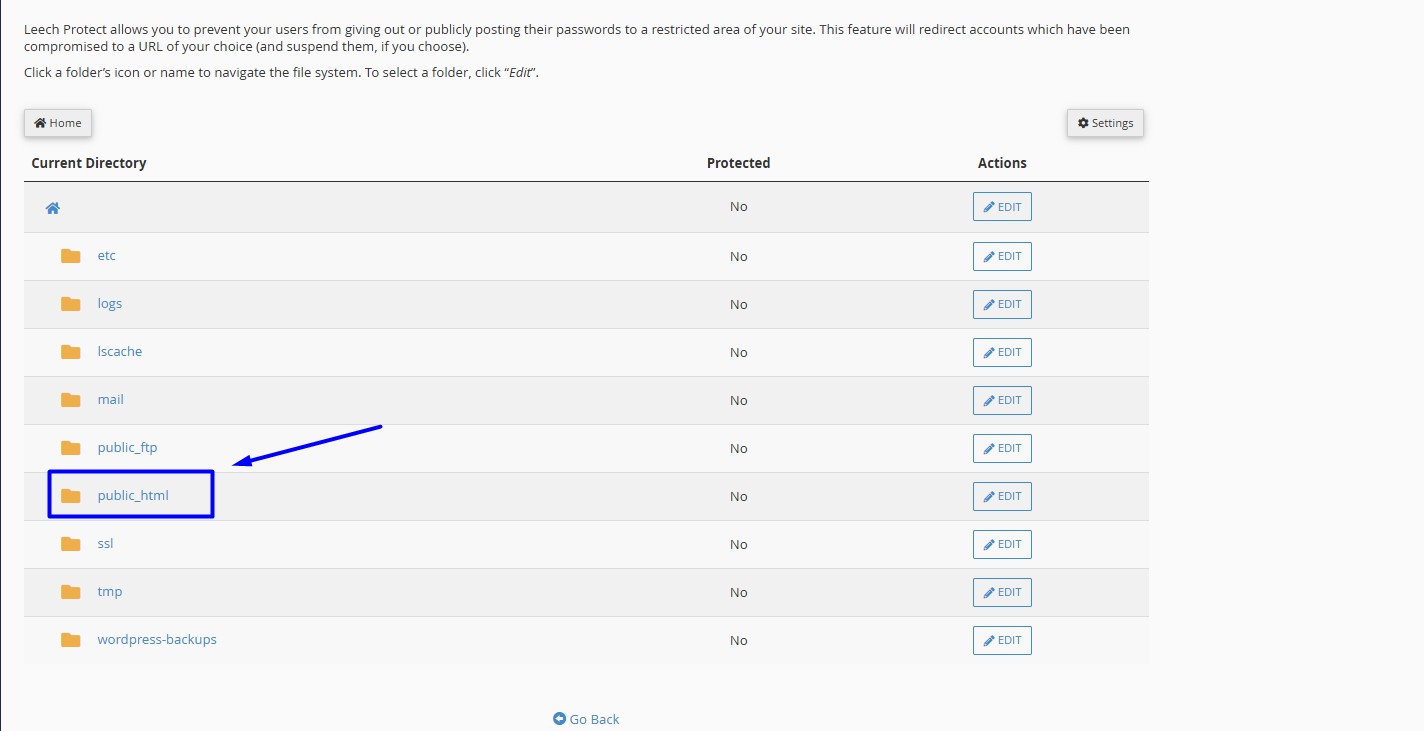The height and width of the screenshot is (731, 1424).
Task: Navigate into the tmp folder name
Action: (110, 592)
